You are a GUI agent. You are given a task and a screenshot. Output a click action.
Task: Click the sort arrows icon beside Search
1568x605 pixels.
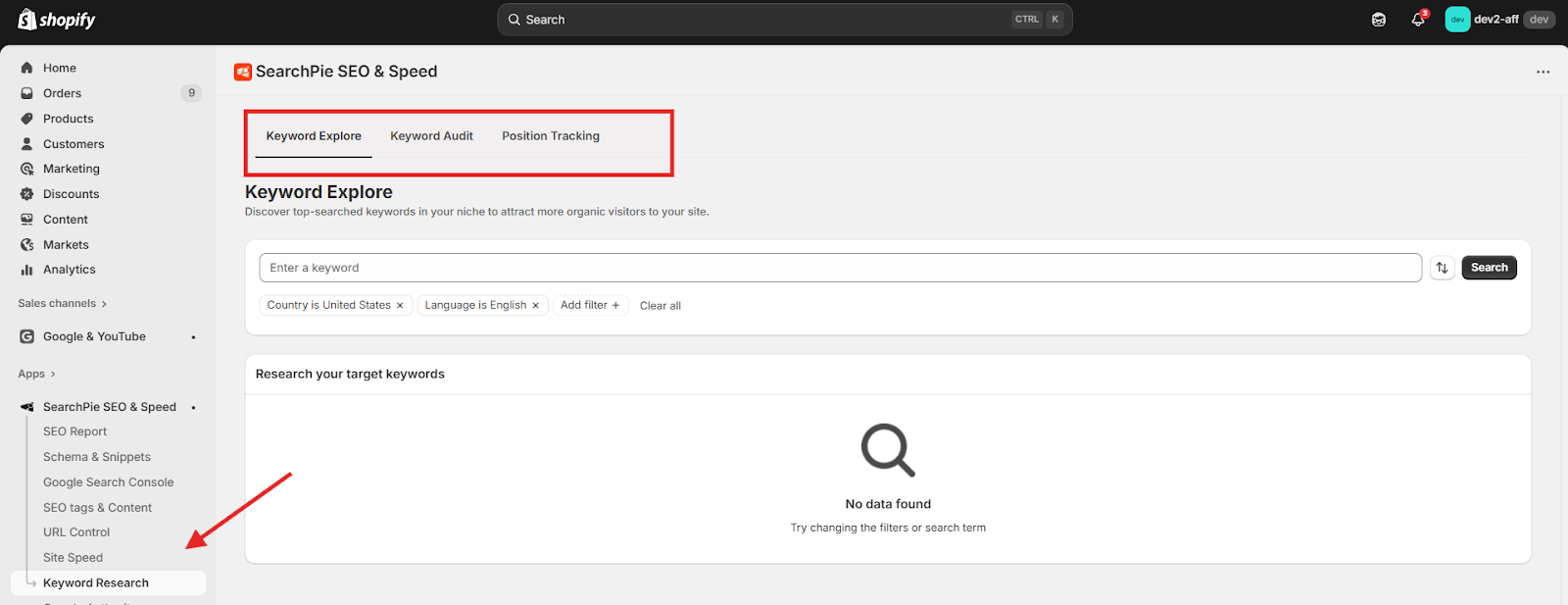[x=1442, y=268]
